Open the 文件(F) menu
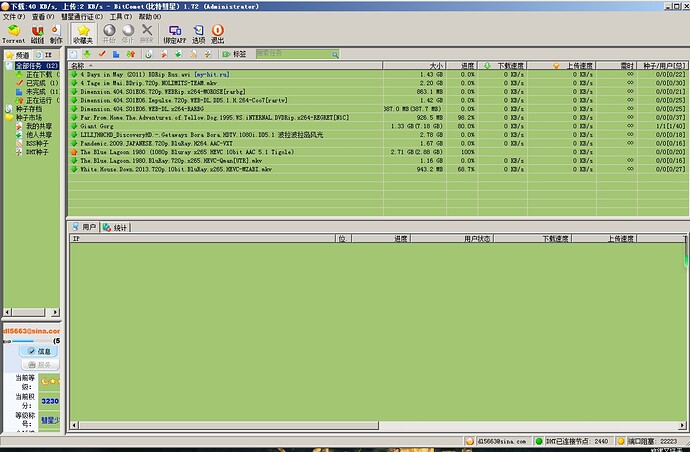The height and width of the screenshot is (452, 690). [x=14, y=17]
